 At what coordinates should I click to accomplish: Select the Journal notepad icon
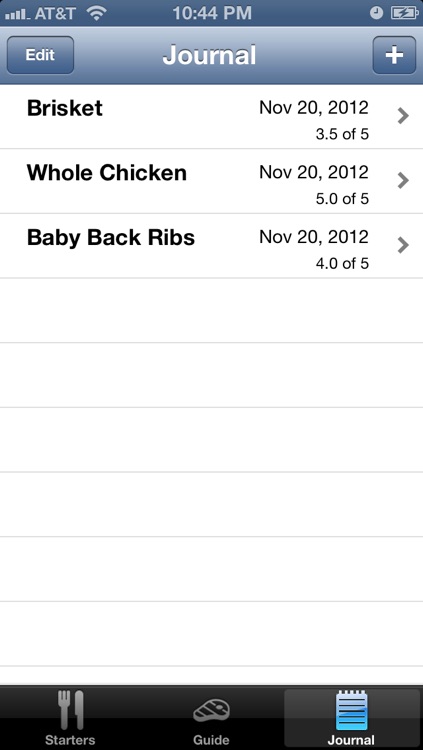[x=351, y=710]
